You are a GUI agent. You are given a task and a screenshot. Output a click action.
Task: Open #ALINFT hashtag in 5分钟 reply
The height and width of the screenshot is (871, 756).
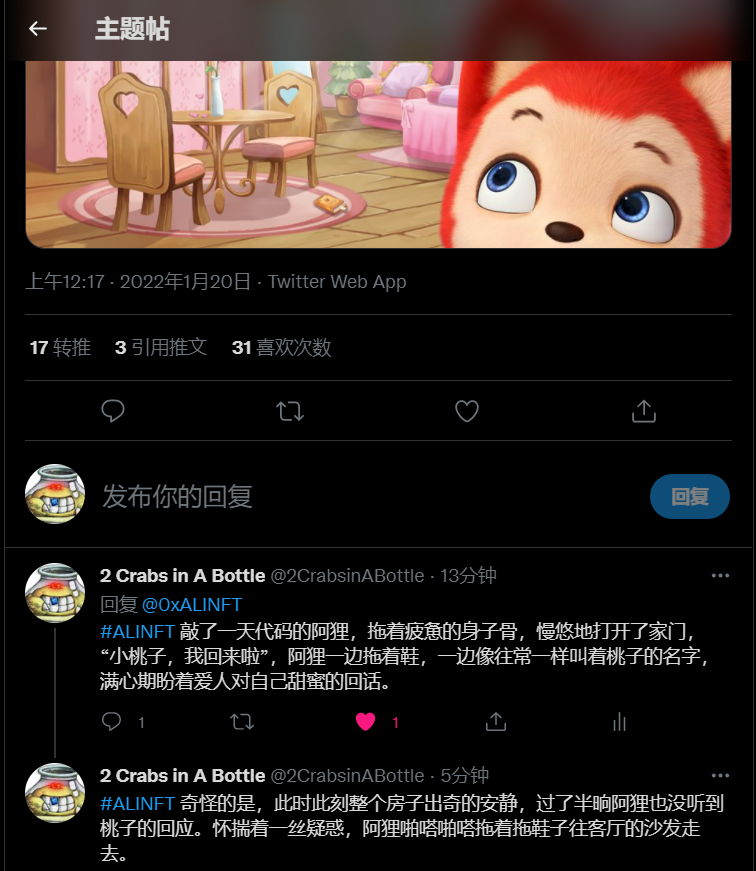point(137,803)
